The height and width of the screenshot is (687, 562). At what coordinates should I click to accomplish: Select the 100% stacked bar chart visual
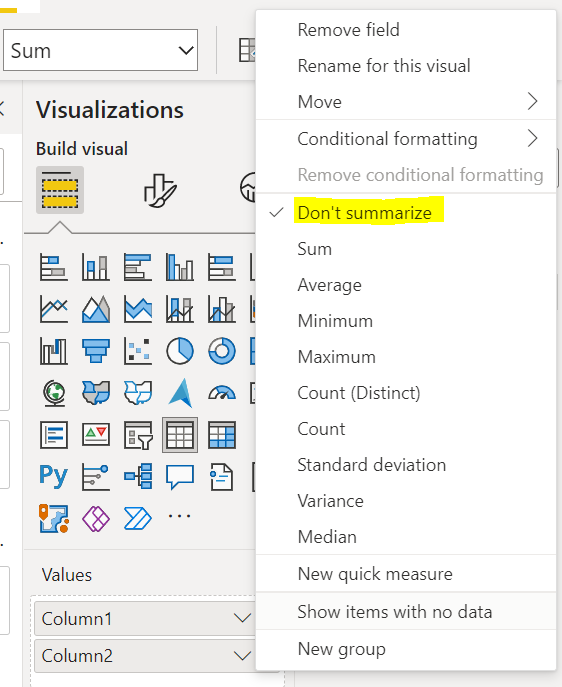[x=222, y=267]
